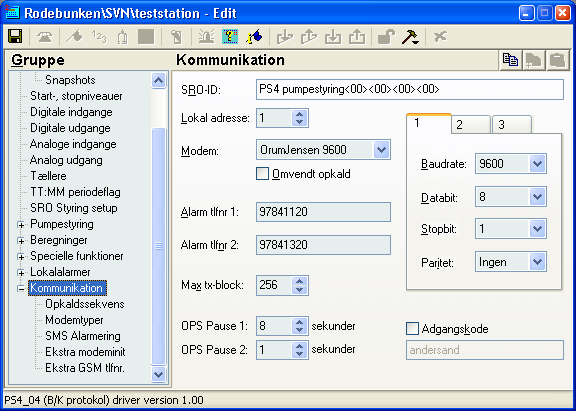576x411 pixels.
Task: Select Digitale udgange tree item
Action: point(70,128)
